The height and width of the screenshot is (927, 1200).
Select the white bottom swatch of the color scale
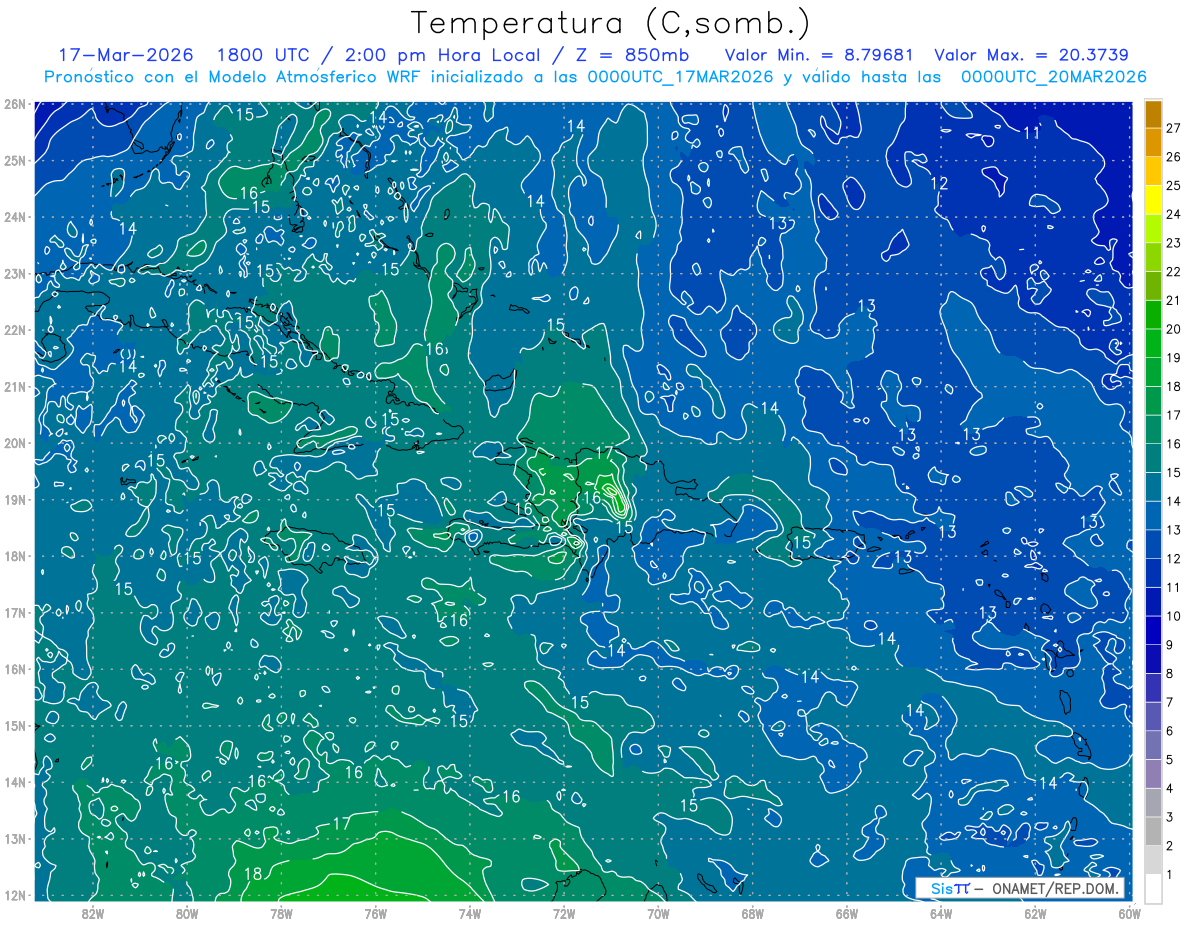[1153, 889]
